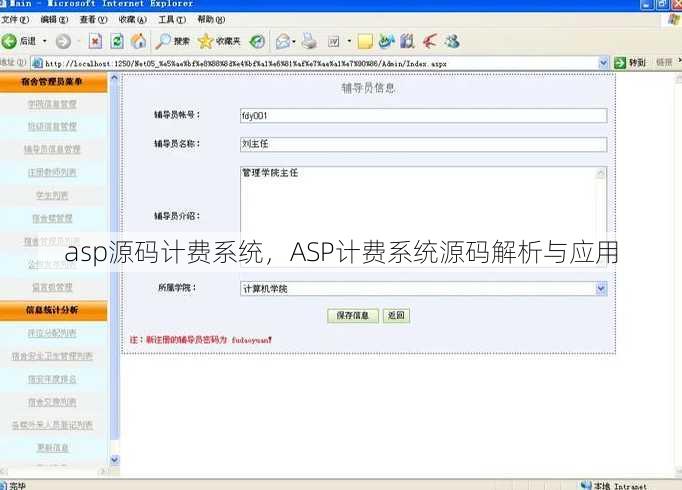Click the Mail envelope toolbar icon

pos(282,41)
